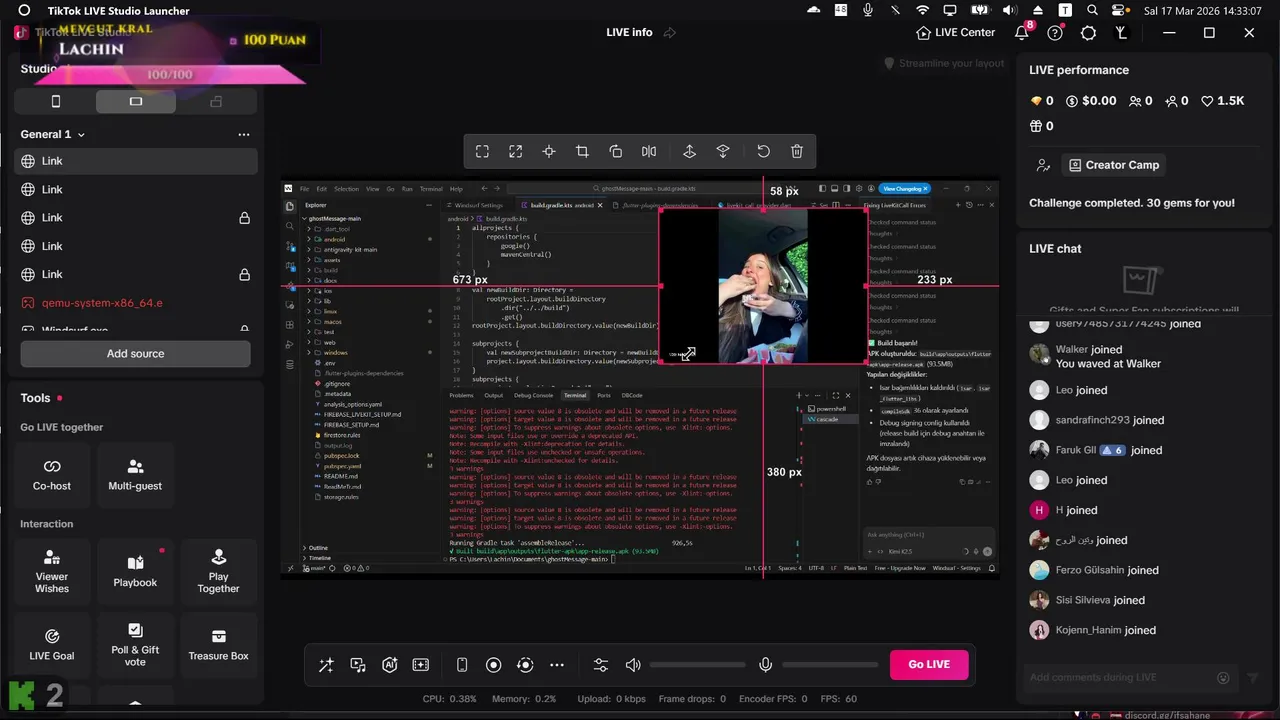Open the effects magic wand tool
This screenshot has height=720, width=1280.
click(326, 665)
